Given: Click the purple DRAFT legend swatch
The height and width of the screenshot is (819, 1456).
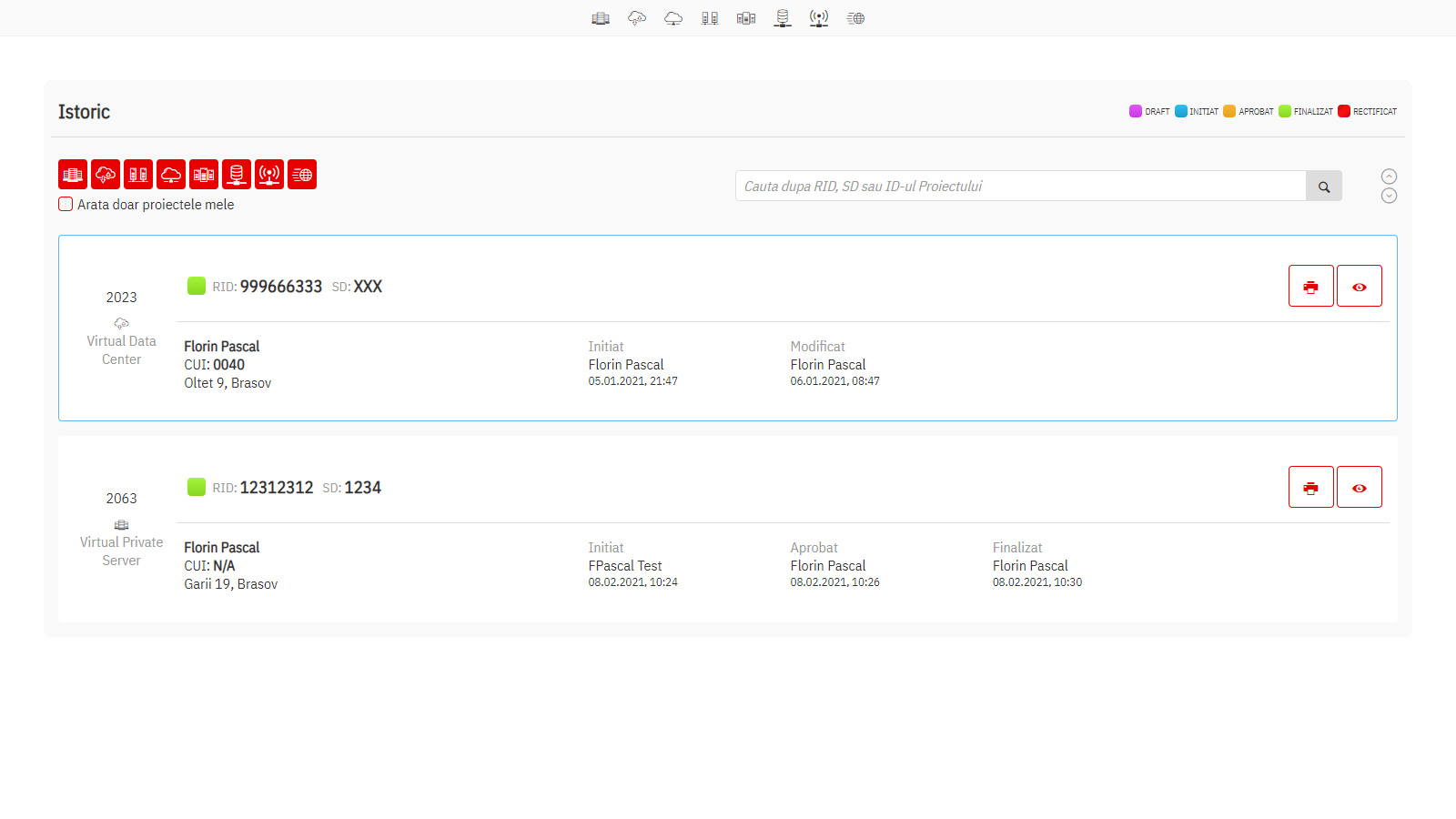Looking at the screenshot, I should coord(1135,111).
